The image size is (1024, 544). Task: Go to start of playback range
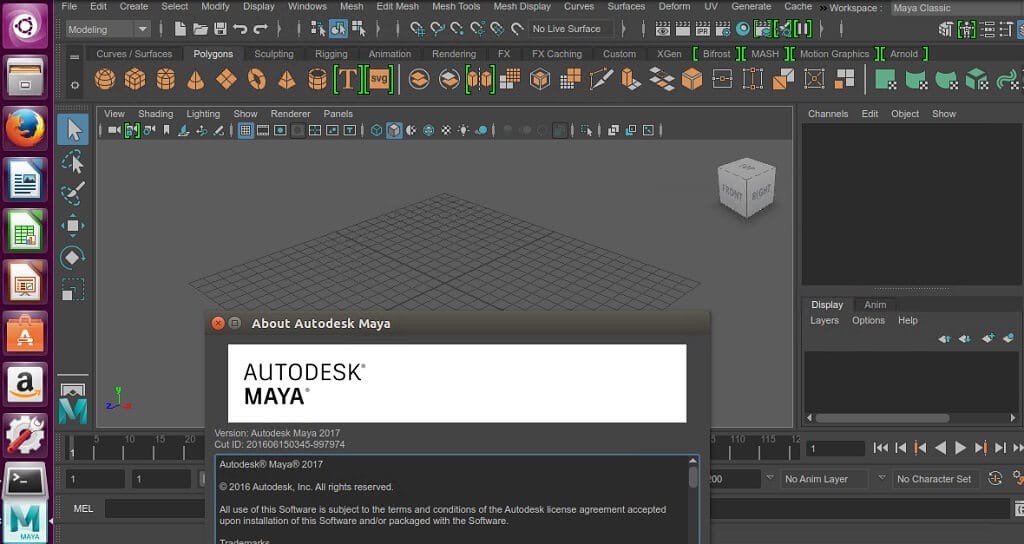point(880,448)
